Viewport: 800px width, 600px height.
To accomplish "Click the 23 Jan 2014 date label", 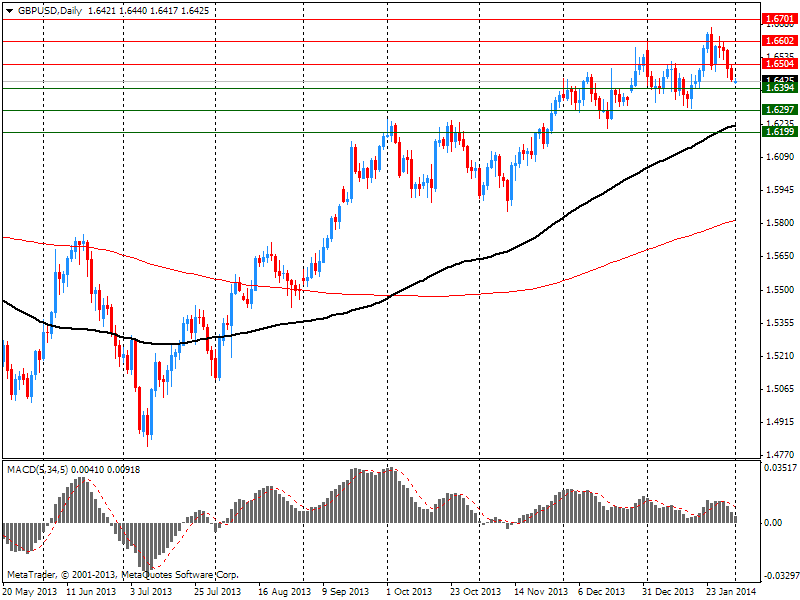I will tap(732, 591).
